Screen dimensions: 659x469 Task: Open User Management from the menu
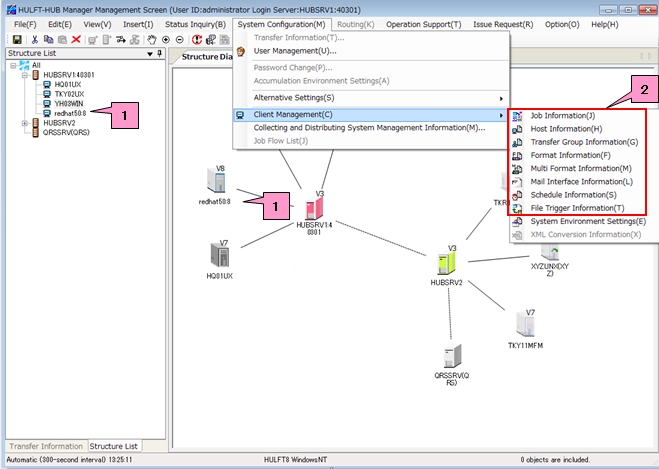[x=294, y=50]
